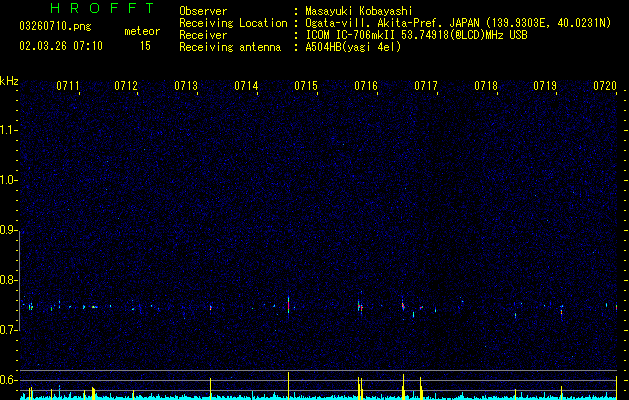The height and width of the screenshot is (400, 629).
Task: Click the 'Receiving Location' label
Action: 233,23
